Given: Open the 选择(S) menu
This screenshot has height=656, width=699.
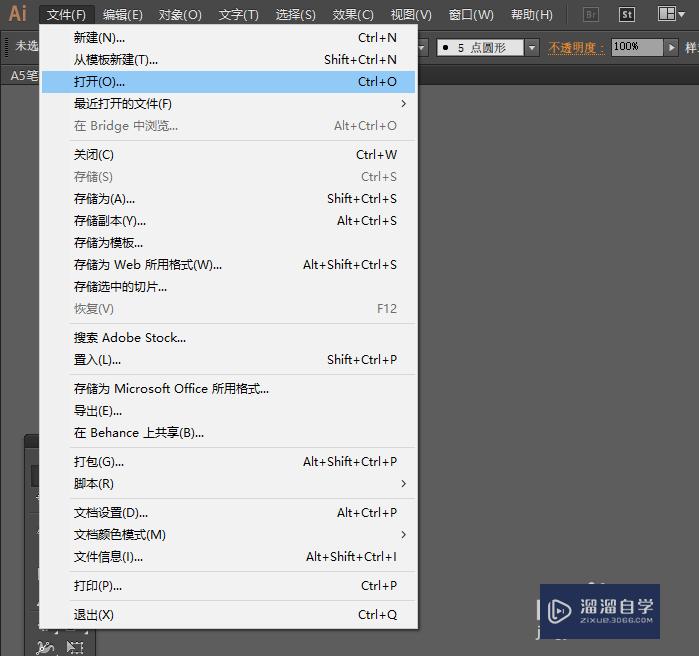Looking at the screenshot, I should pyautogui.click(x=295, y=15).
